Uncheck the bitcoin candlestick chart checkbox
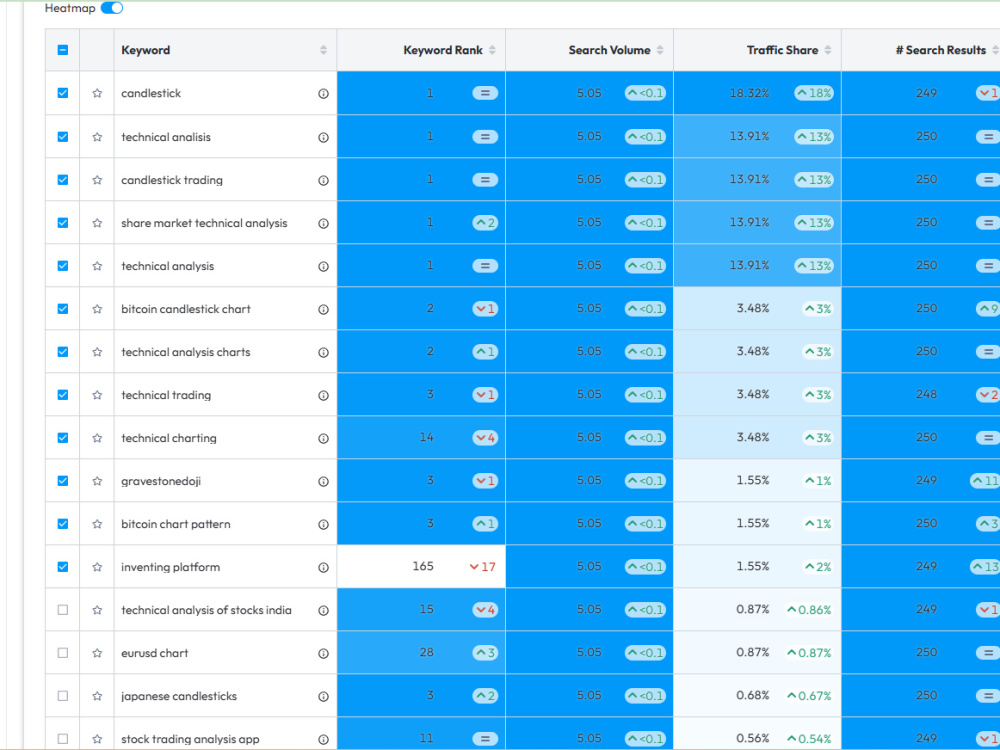 pos(62,309)
